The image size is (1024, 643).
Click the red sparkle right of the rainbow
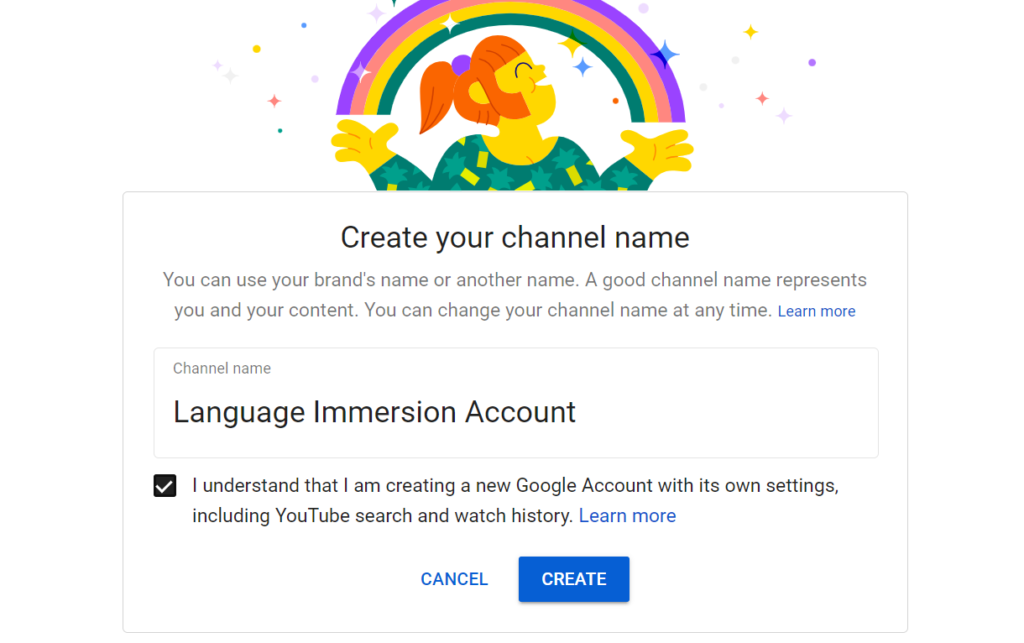tap(762, 98)
